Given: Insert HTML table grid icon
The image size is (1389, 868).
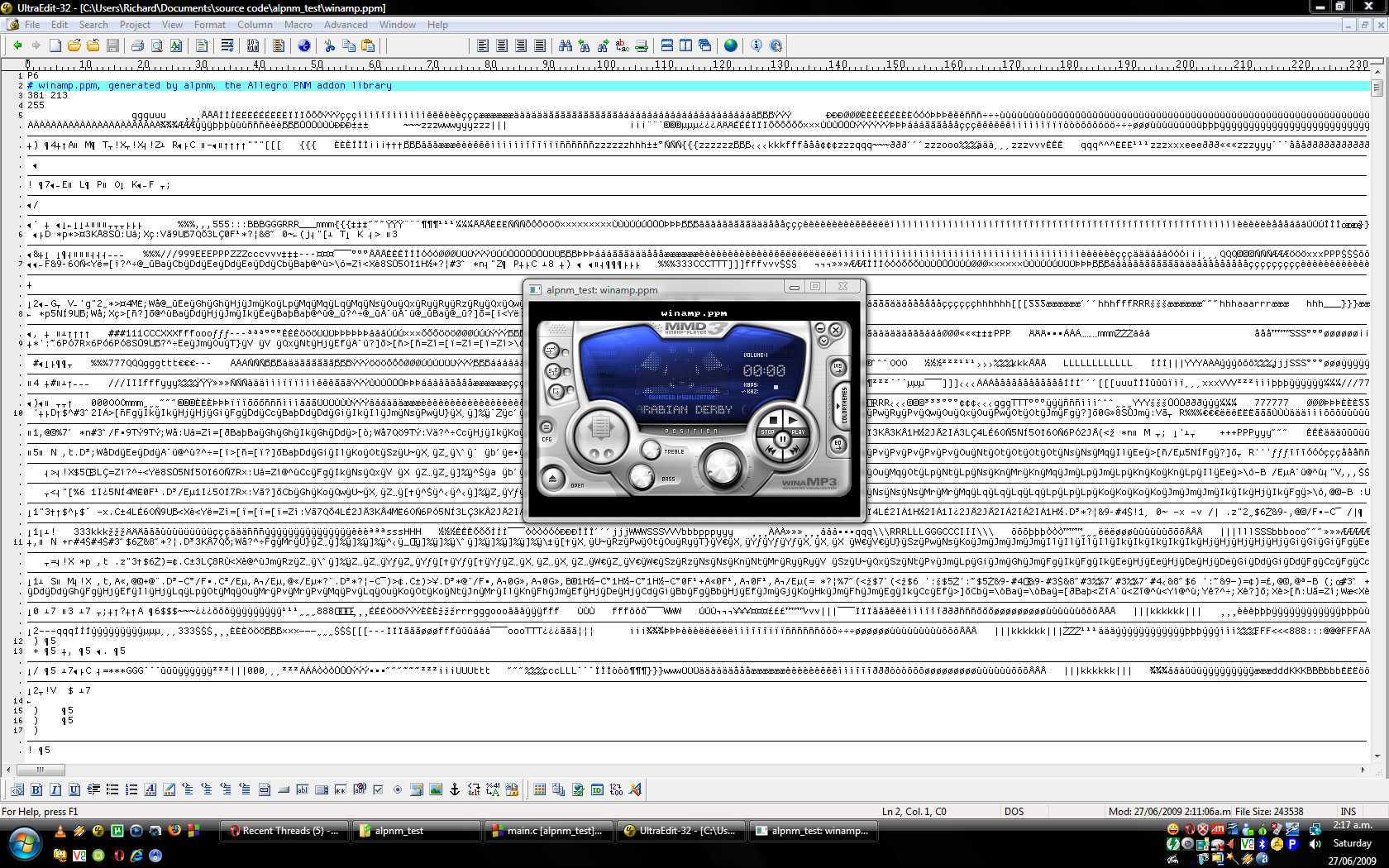Looking at the screenshot, I should click(540, 789).
